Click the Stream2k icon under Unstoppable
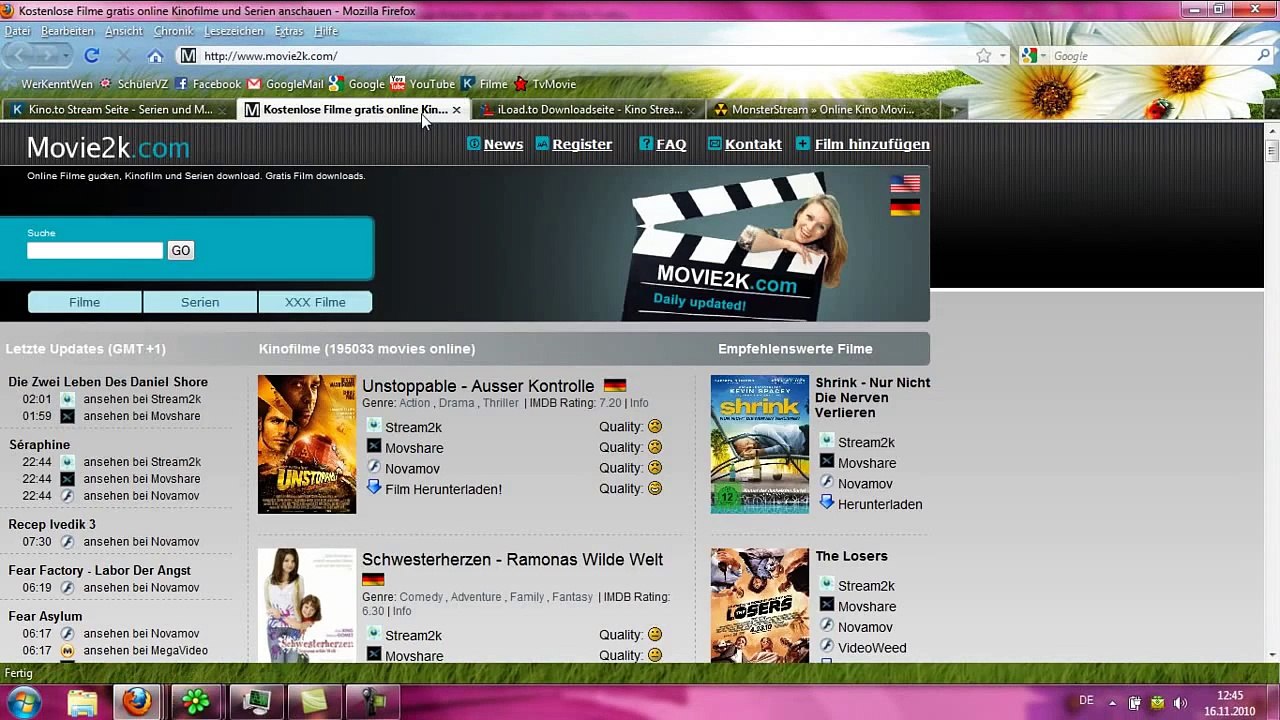 click(374, 426)
